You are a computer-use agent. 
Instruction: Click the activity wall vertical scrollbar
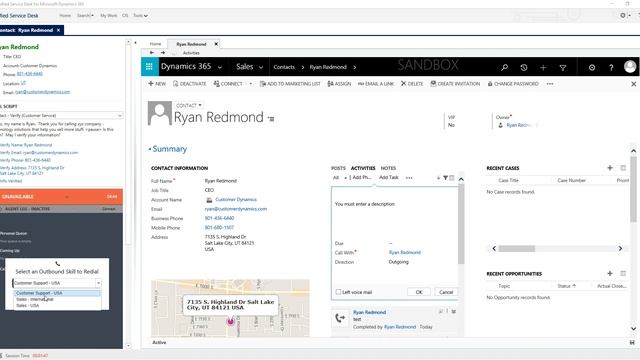[461, 224]
